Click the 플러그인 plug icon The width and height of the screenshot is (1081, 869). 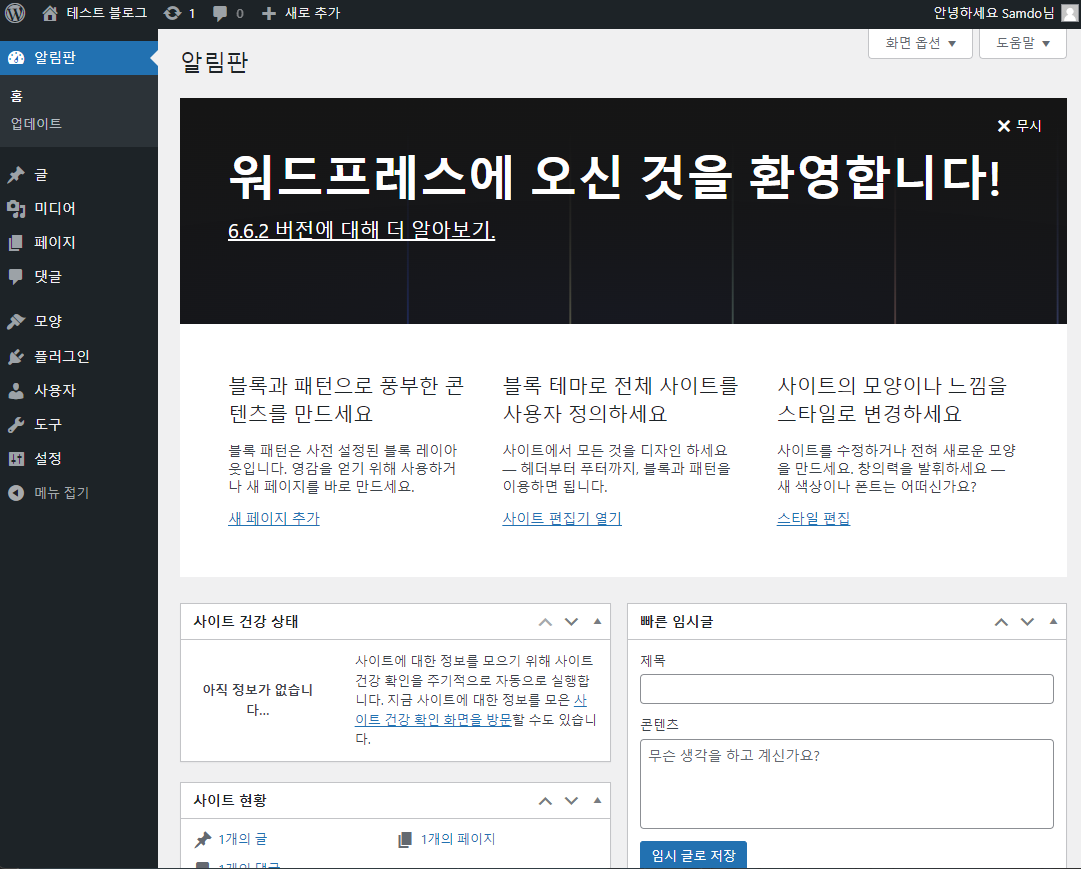pos(16,357)
